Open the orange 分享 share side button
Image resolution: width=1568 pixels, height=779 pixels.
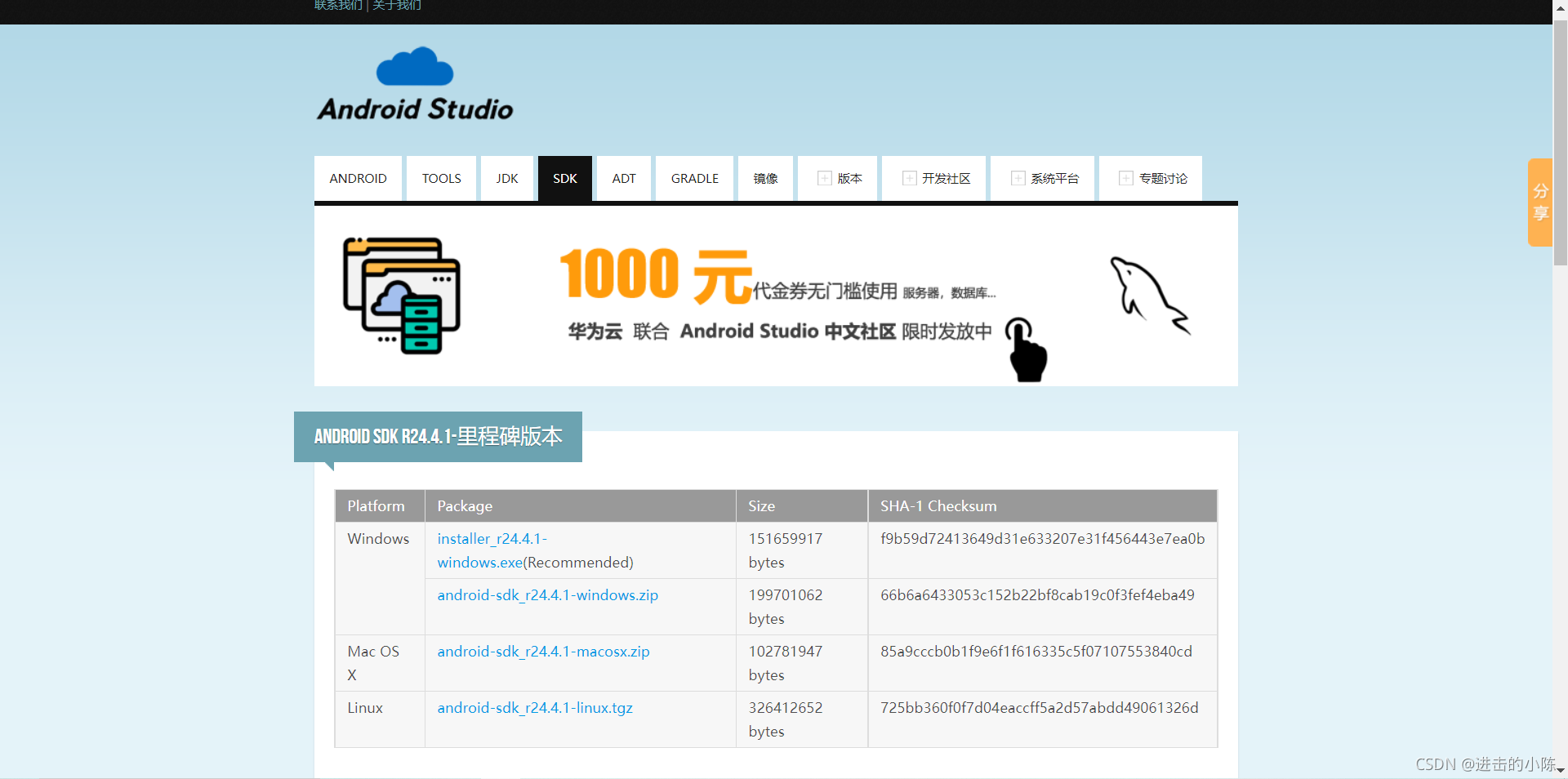tap(1540, 202)
